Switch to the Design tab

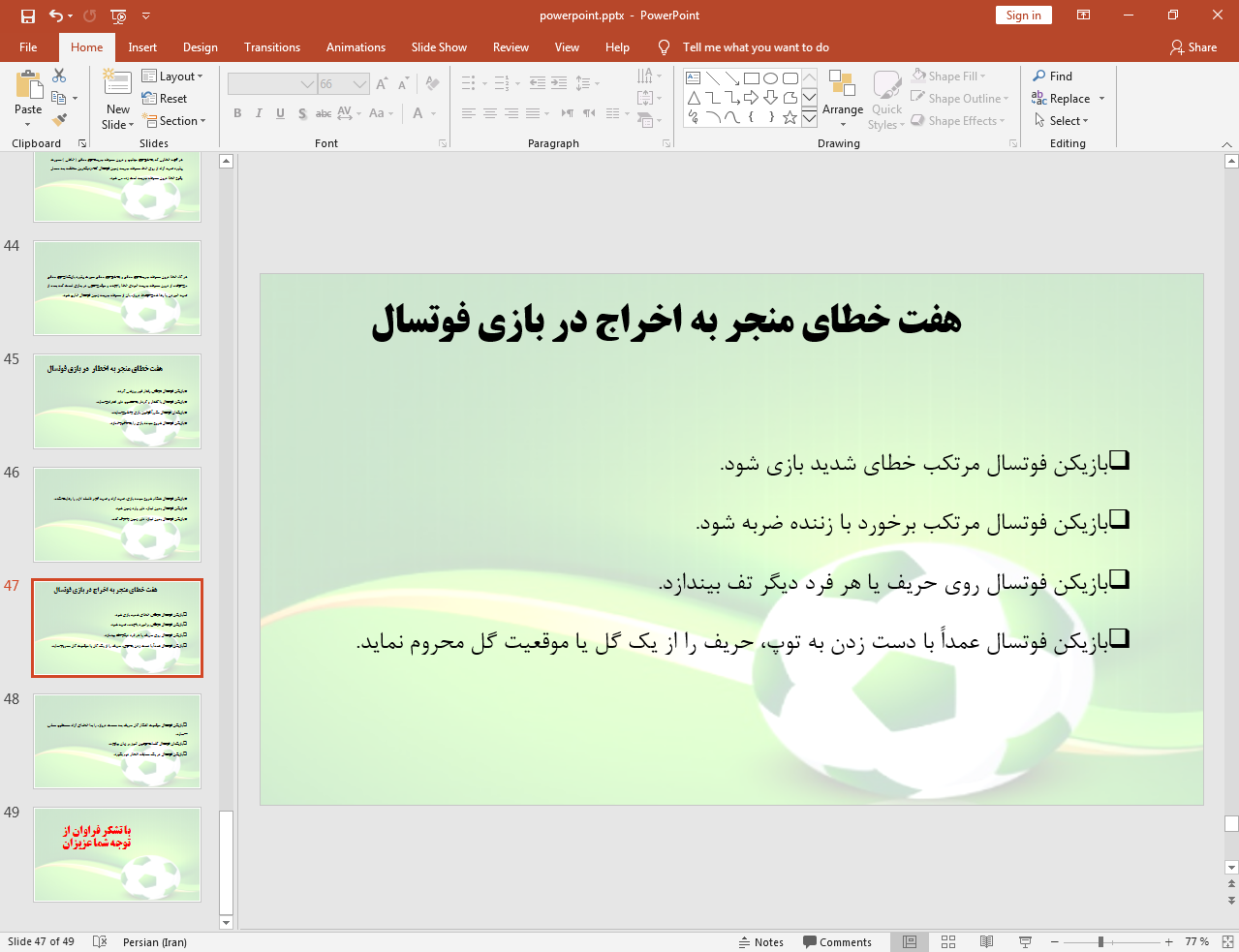coord(200,47)
